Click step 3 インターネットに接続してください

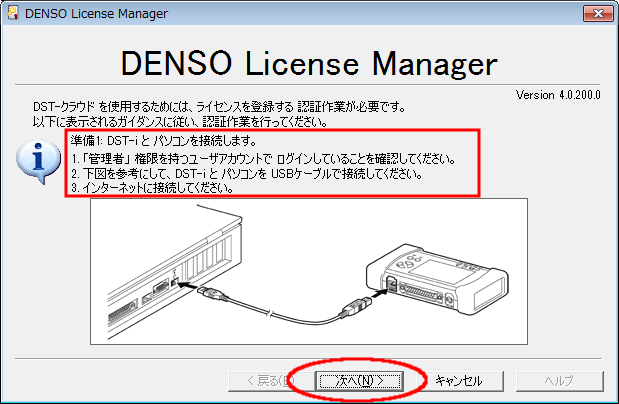152,188
